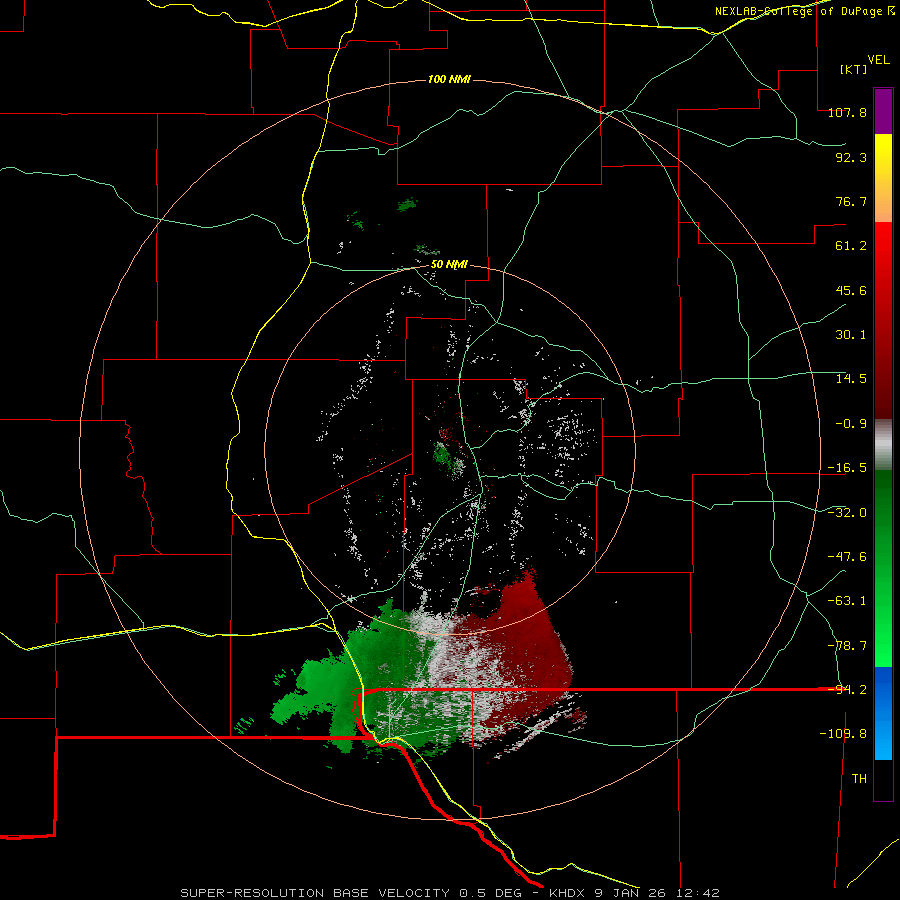Select the 30.1 velocity scale value

tap(851, 335)
